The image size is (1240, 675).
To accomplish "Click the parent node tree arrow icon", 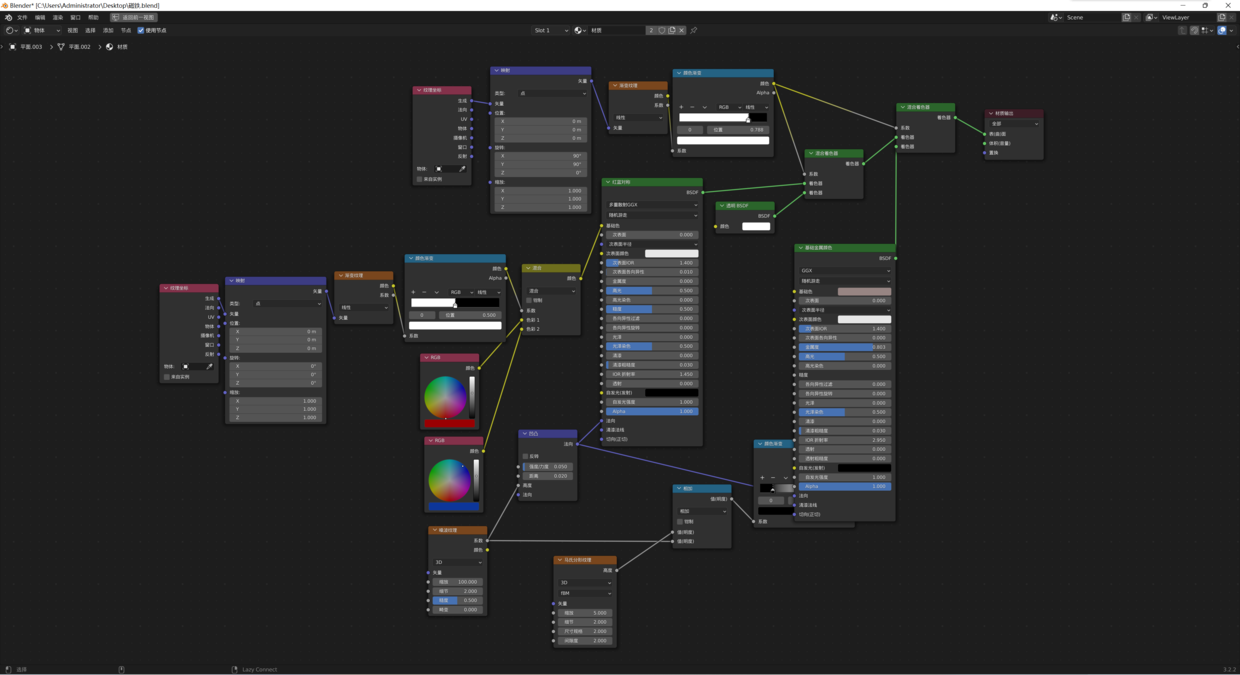I will click(1182, 30).
